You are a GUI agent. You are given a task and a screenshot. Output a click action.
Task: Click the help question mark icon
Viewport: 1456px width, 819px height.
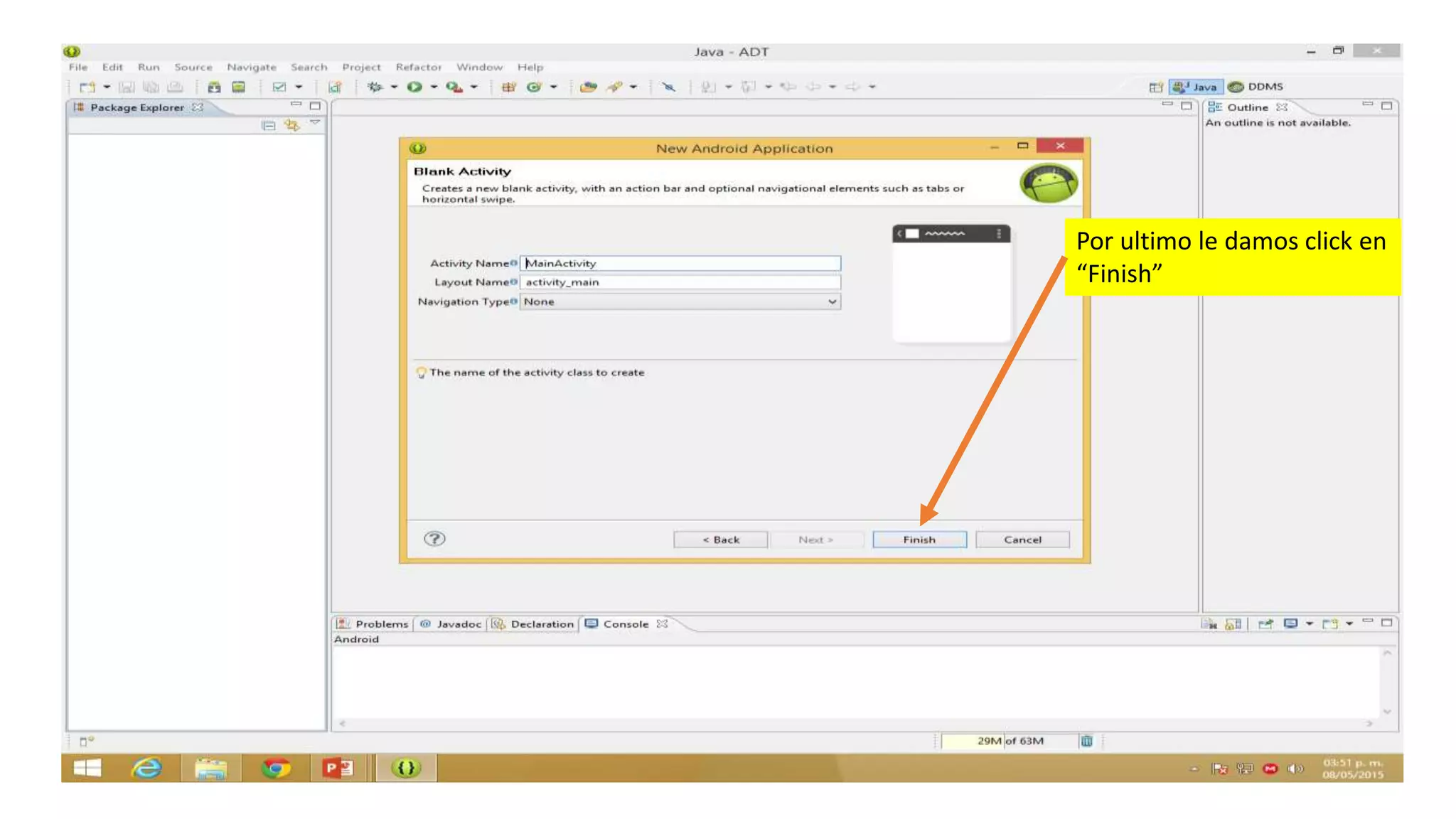tap(434, 539)
